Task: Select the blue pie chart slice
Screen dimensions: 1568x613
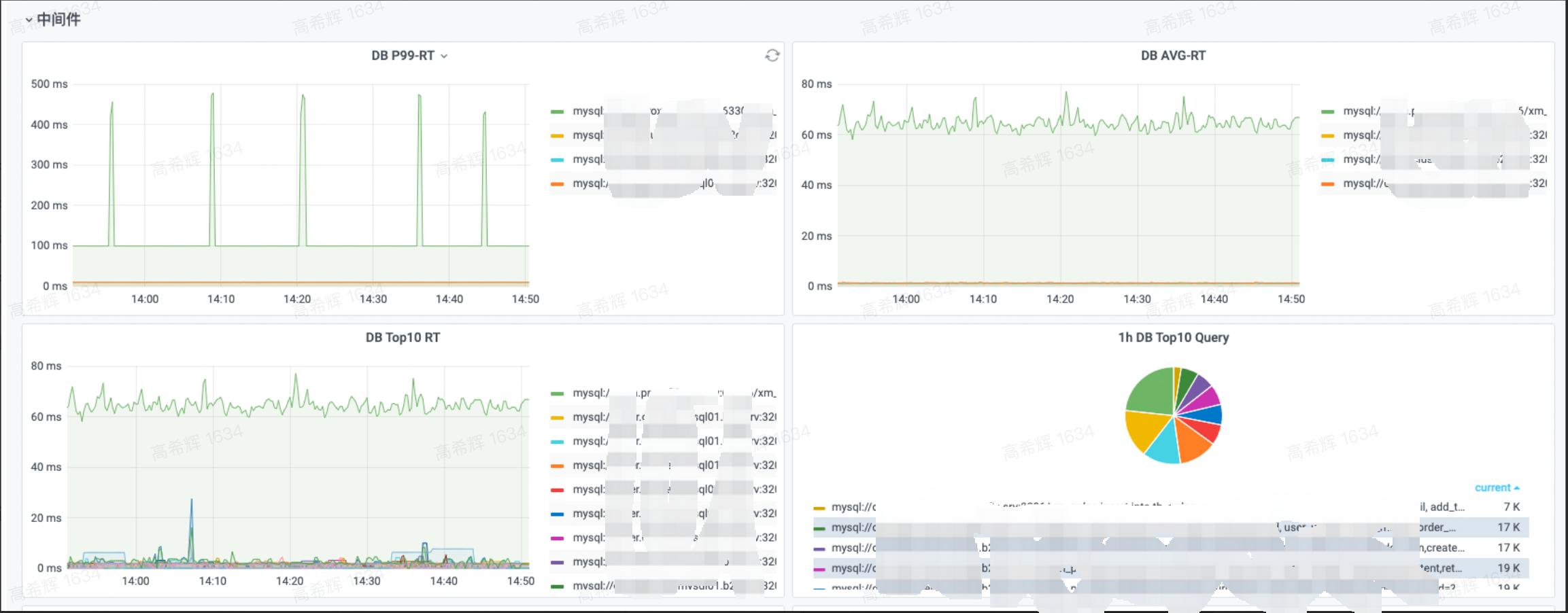Action: click(1208, 415)
